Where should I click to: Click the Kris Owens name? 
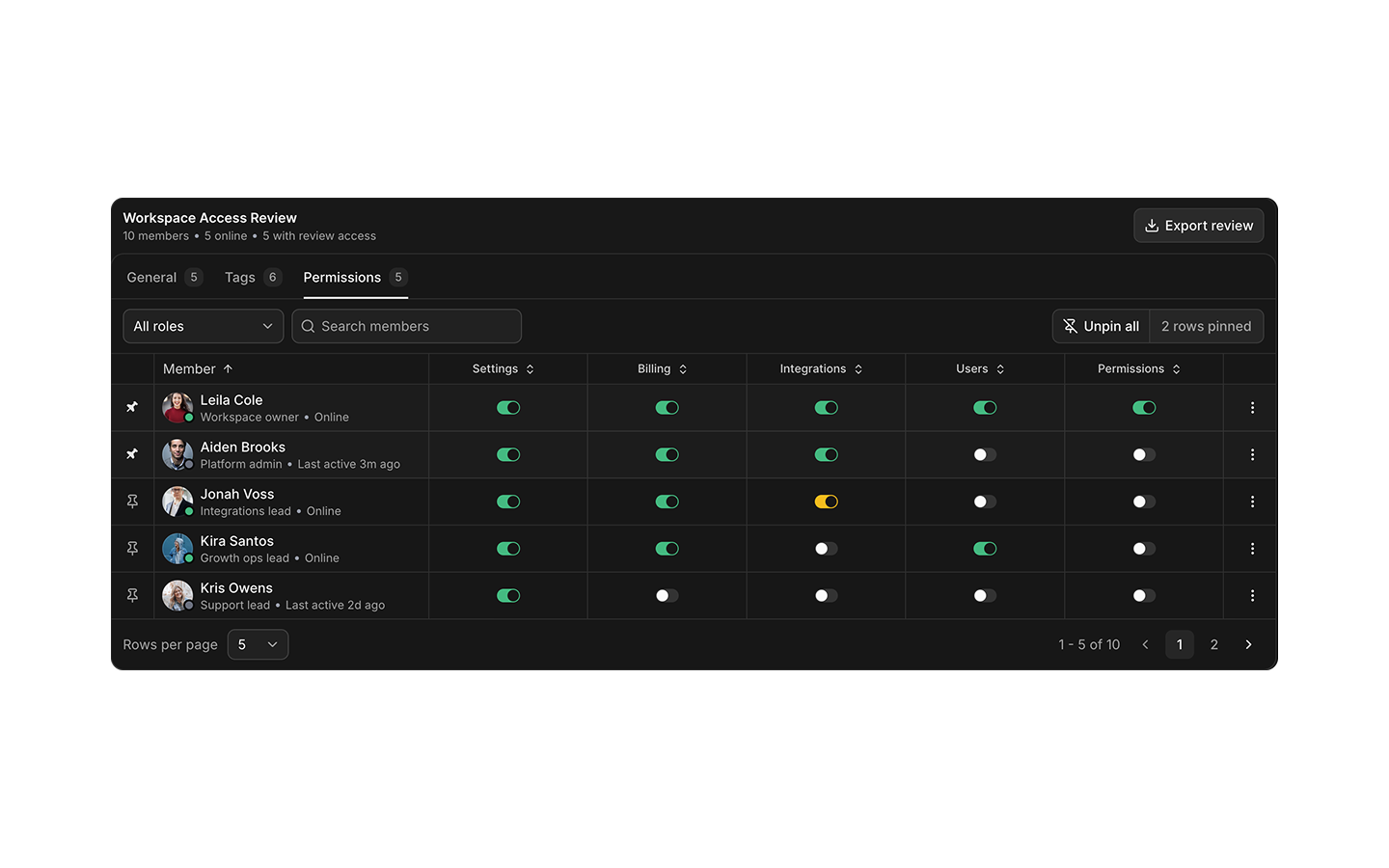point(236,588)
